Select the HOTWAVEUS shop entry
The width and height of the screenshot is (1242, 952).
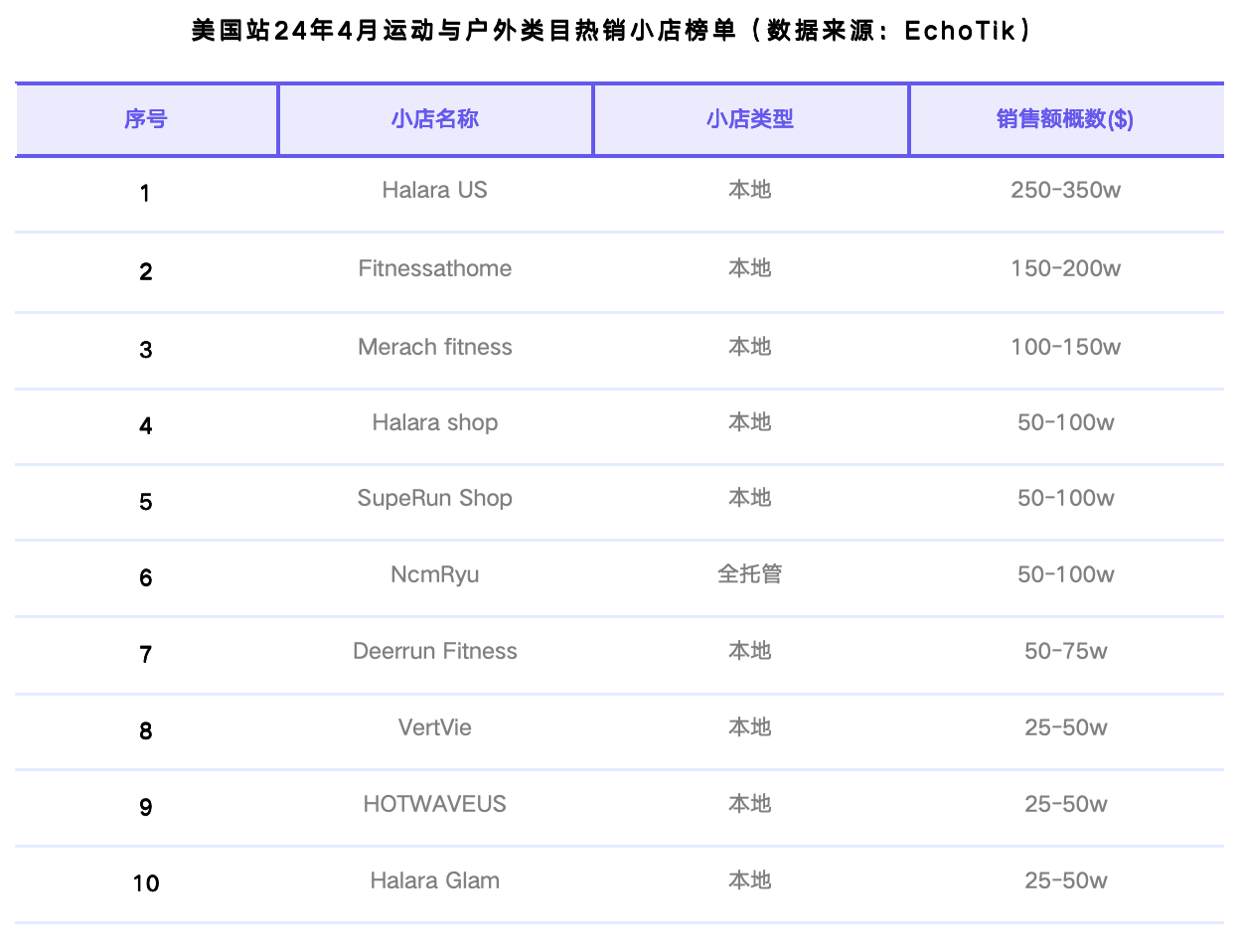(x=435, y=804)
